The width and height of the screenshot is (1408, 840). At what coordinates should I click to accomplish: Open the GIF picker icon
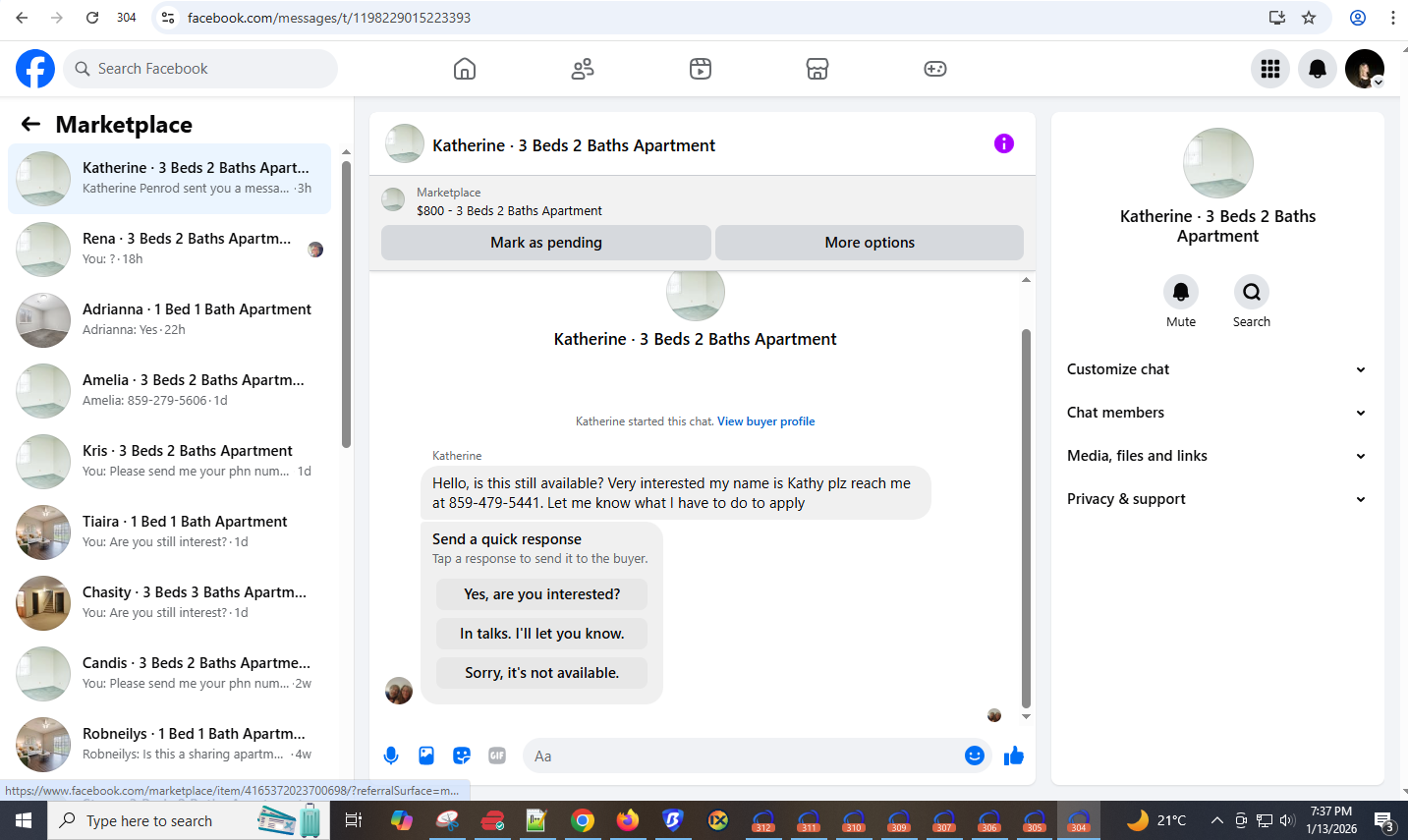[x=497, y=756]
